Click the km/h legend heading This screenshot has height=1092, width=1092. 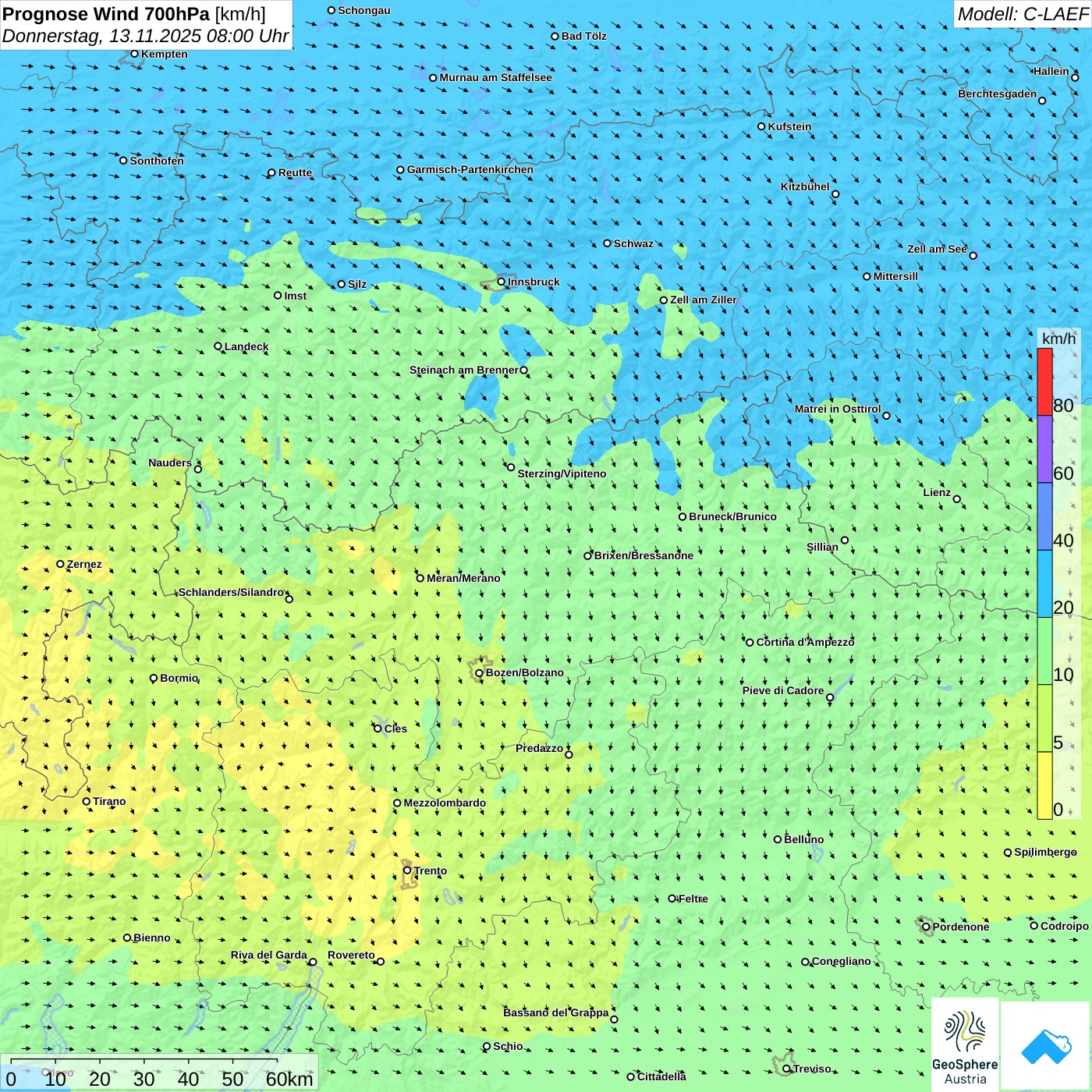click(1058, 339)
